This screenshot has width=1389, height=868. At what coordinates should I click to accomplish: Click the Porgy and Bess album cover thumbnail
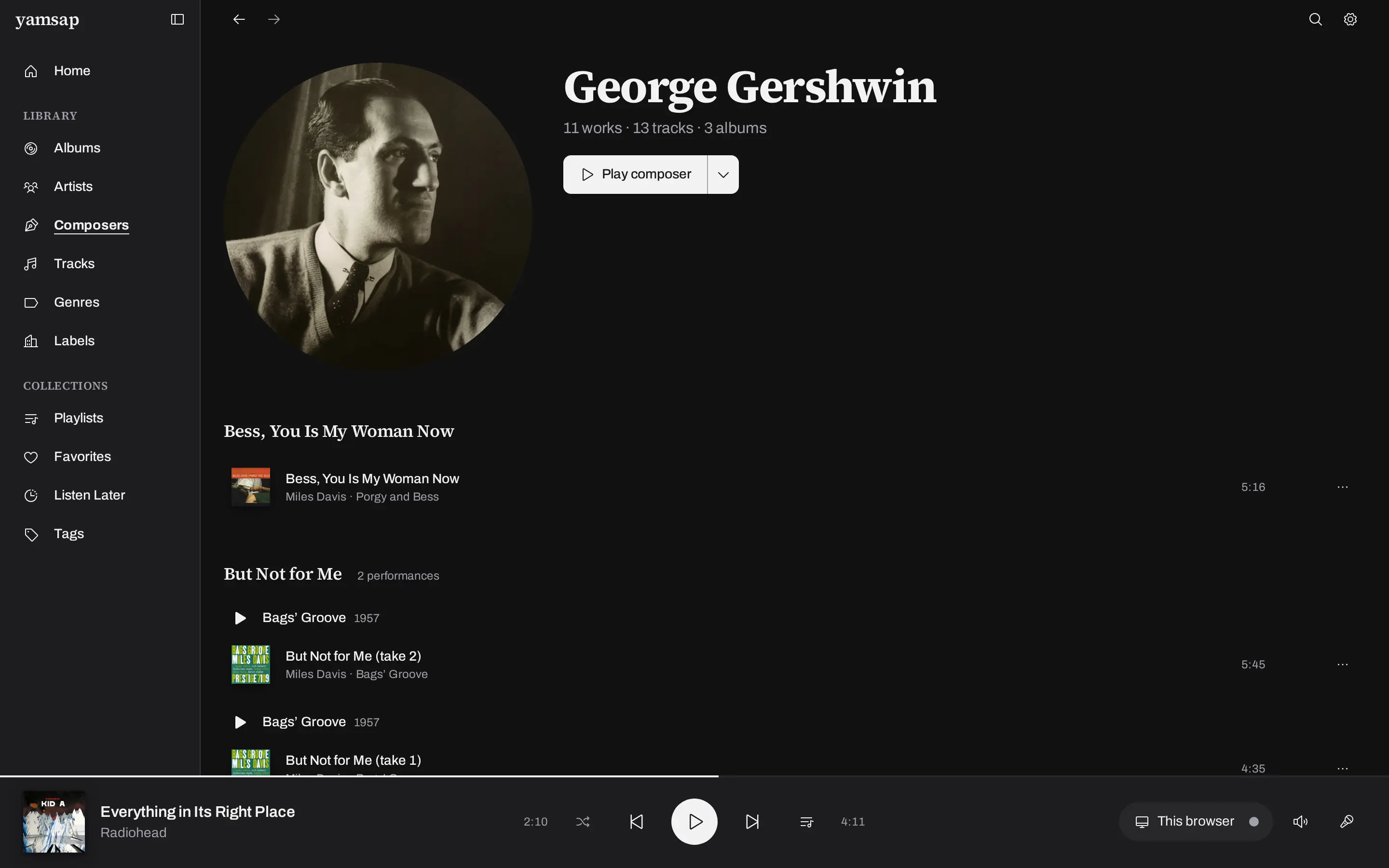[x=250, y=487]
